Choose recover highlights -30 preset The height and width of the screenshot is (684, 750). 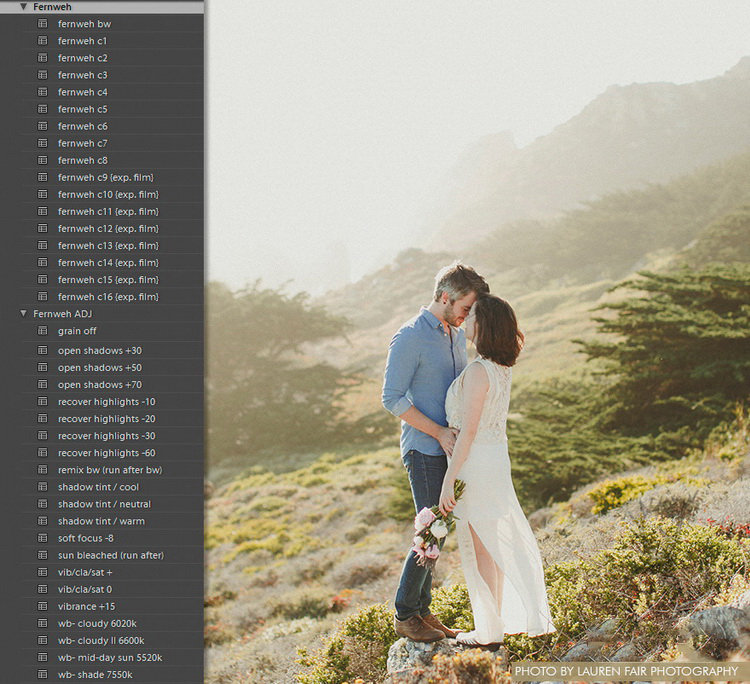pyautogui.click(x=107, y=436)
